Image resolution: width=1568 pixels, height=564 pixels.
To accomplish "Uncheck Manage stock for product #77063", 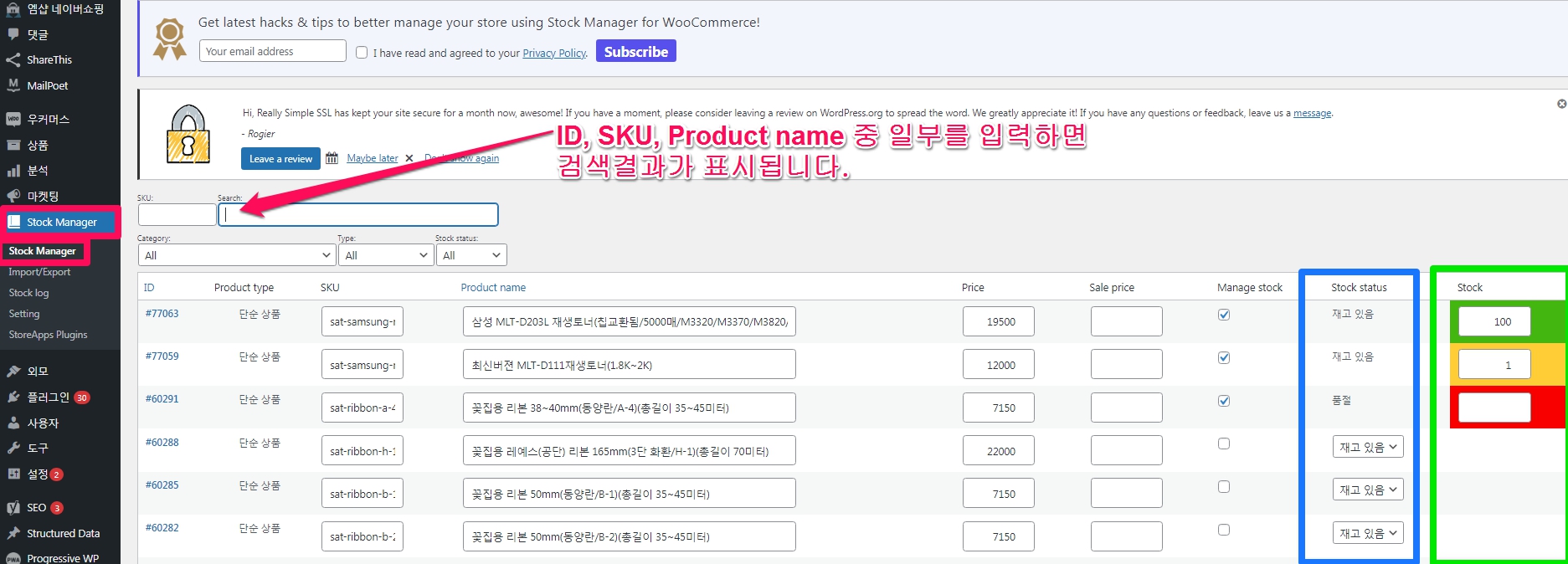I will pyautogui.click(x=1224, y=315).
